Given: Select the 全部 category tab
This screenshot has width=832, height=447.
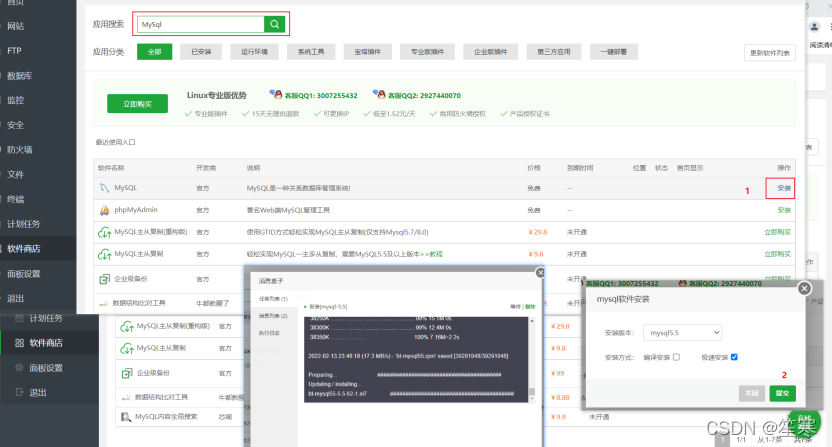Looking at the screenshot, I should click(154, 52).
